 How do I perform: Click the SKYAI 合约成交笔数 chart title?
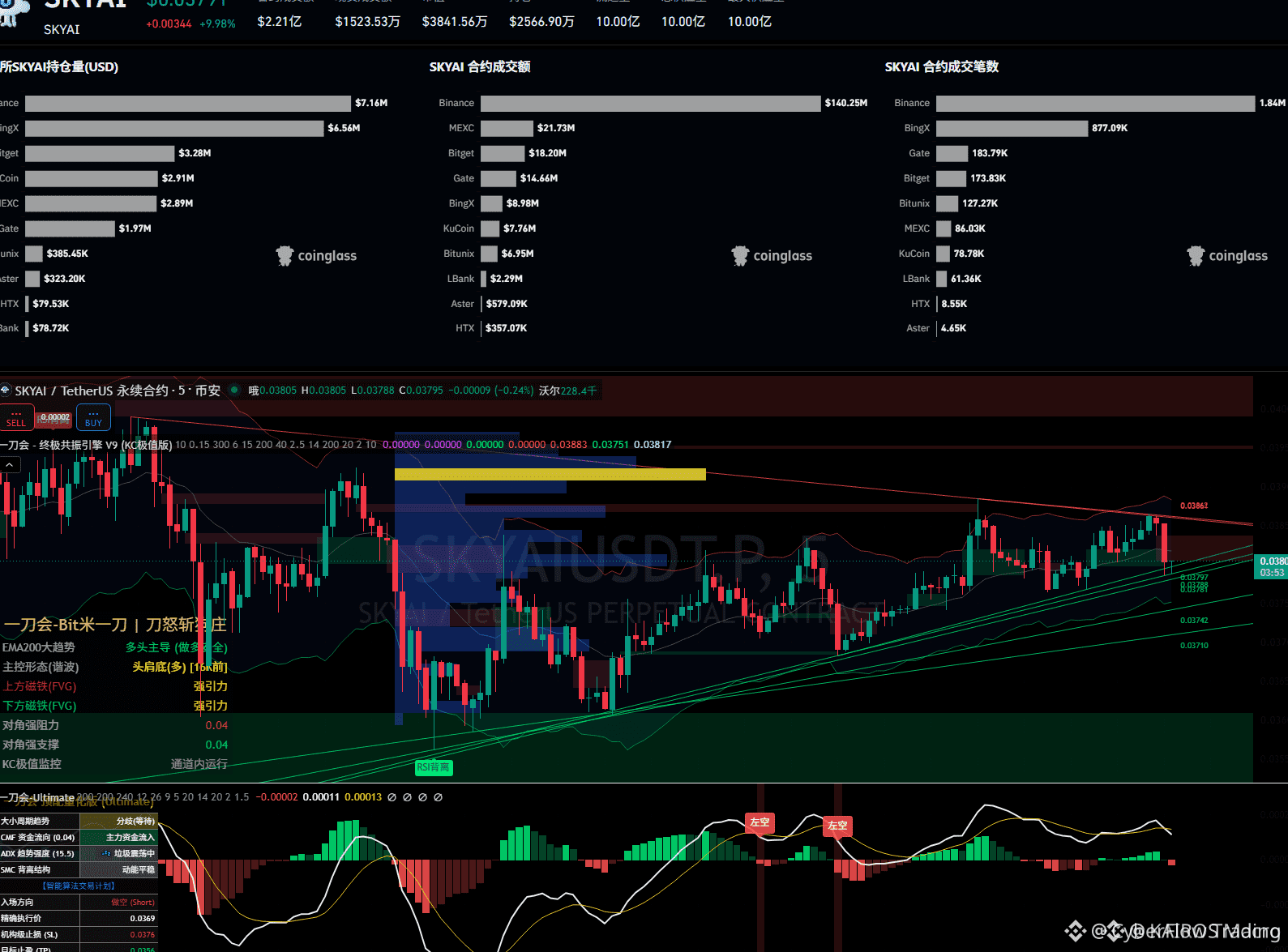coord(942,66)
